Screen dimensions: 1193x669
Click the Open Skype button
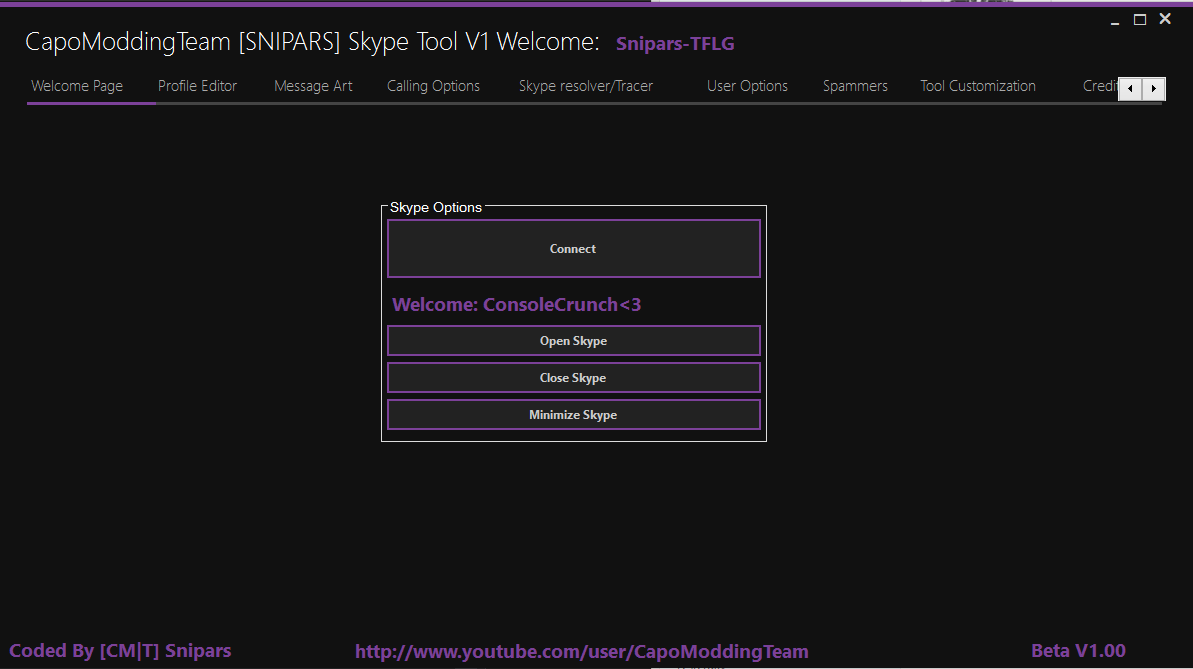click(574, 341)
